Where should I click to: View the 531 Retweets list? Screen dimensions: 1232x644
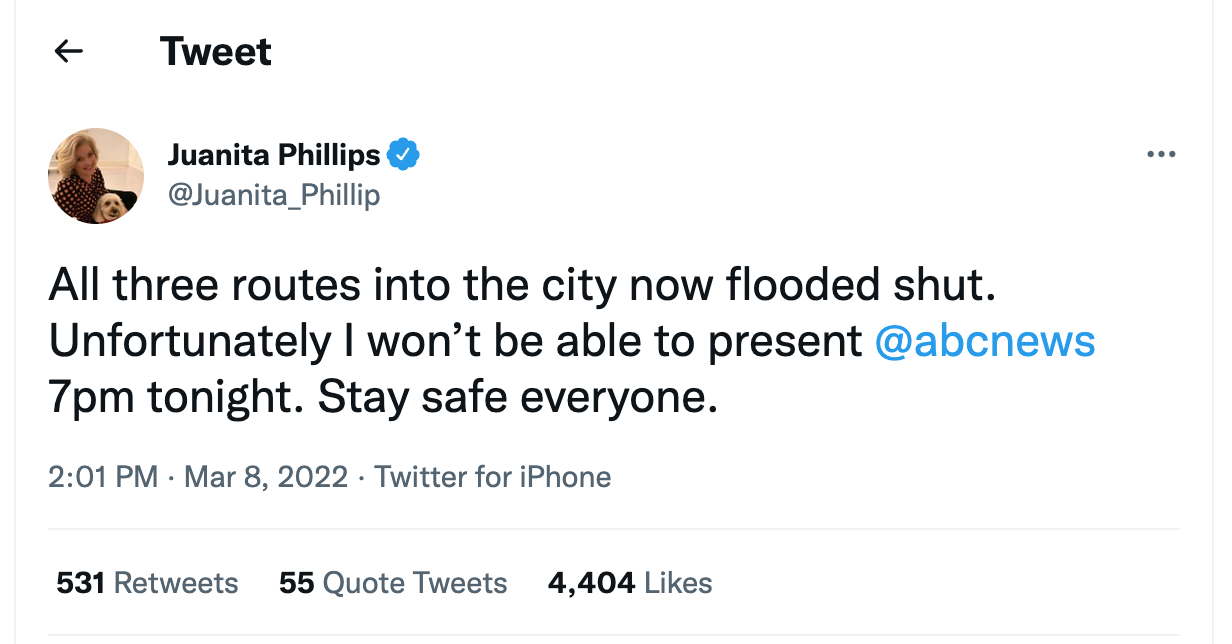pos(147,583)
